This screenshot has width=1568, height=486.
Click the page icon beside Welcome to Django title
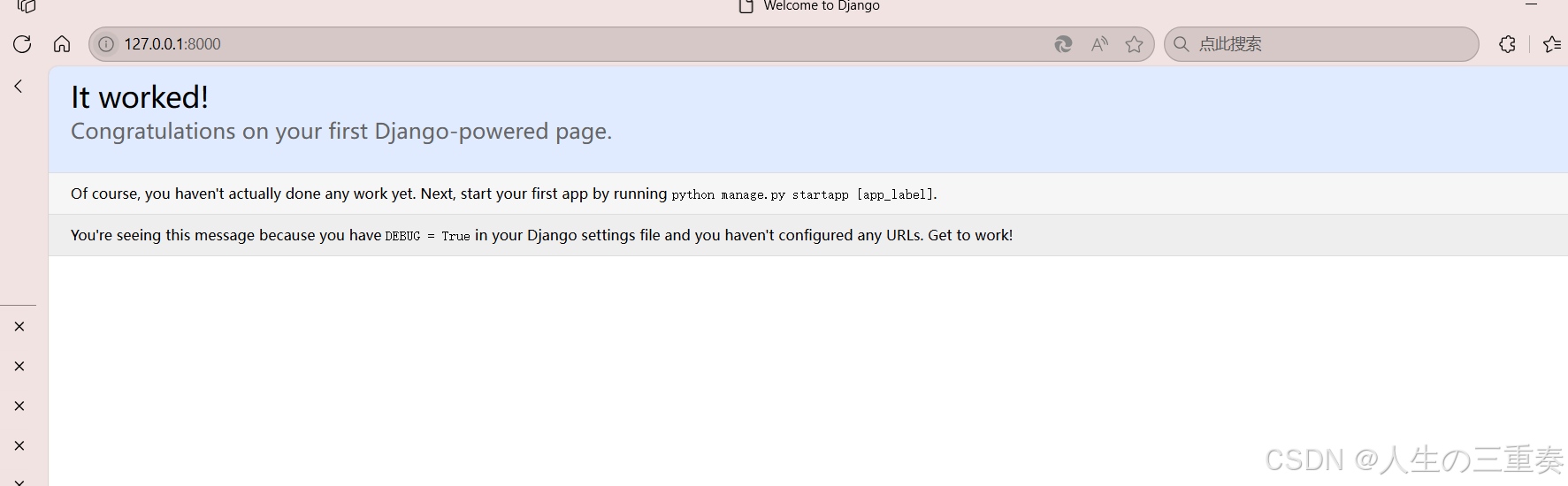tap(746, 6)
